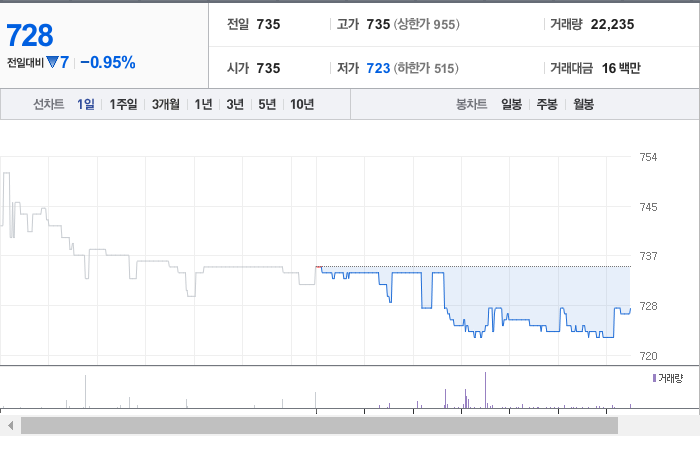Click the 하한가 515 text
Image resolution: width=700 pixels, height=450 pixels.
[426, 68]
